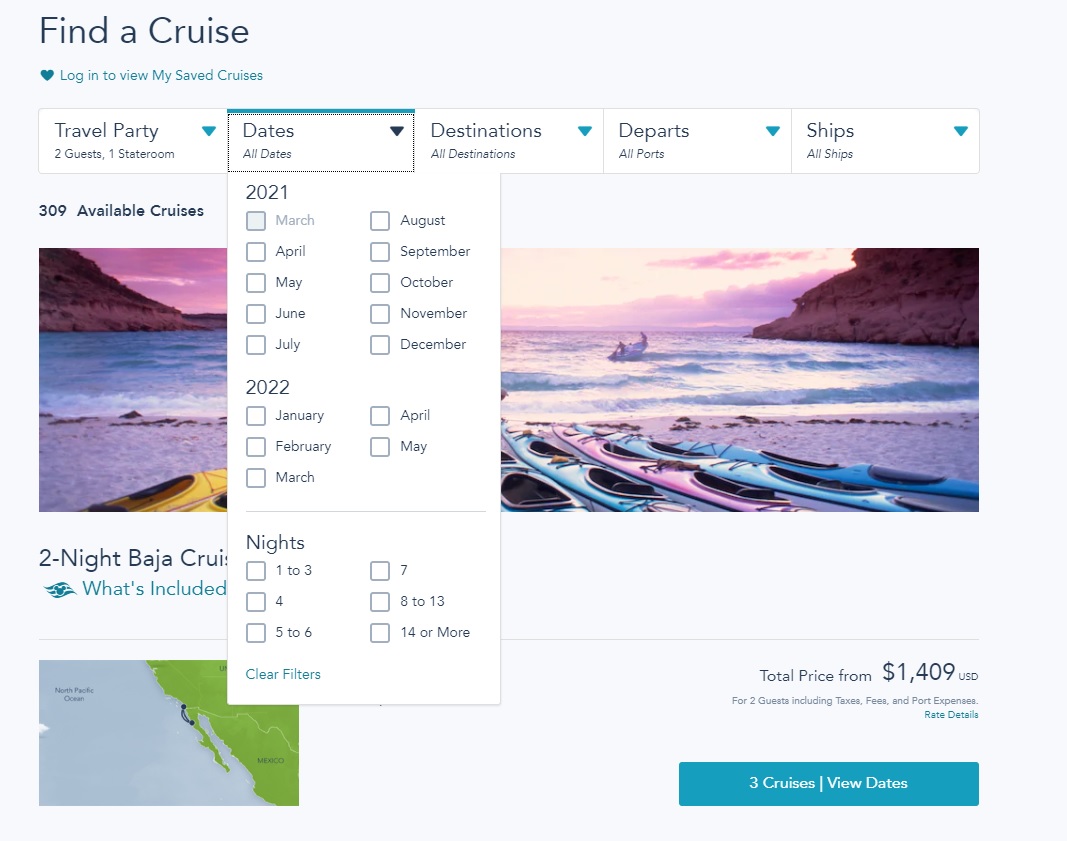Click Log in to view My Saved Cruises
1067x841 pixels.
[x=161, y=76]
